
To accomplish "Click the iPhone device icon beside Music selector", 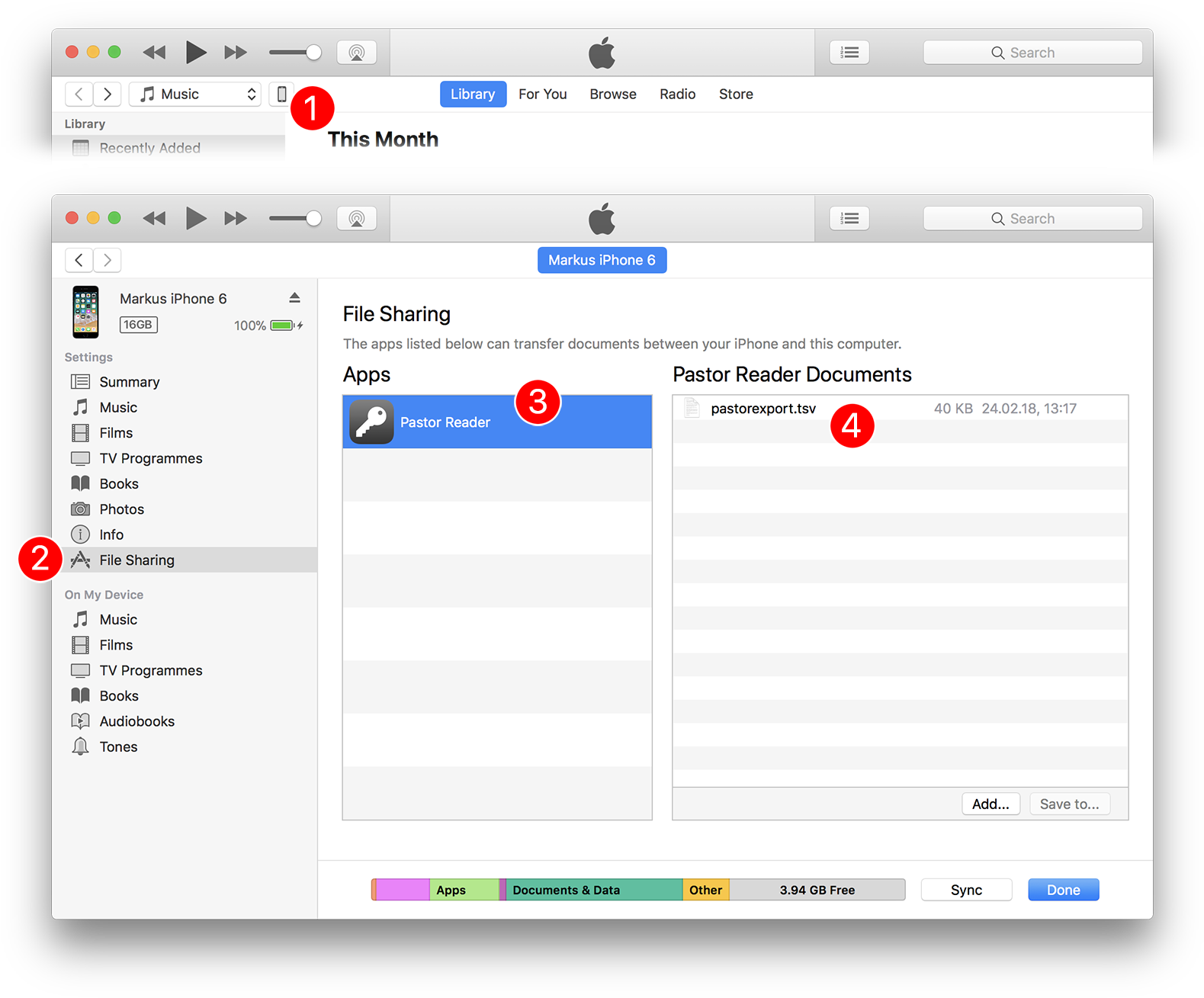I will coord(281,94).
